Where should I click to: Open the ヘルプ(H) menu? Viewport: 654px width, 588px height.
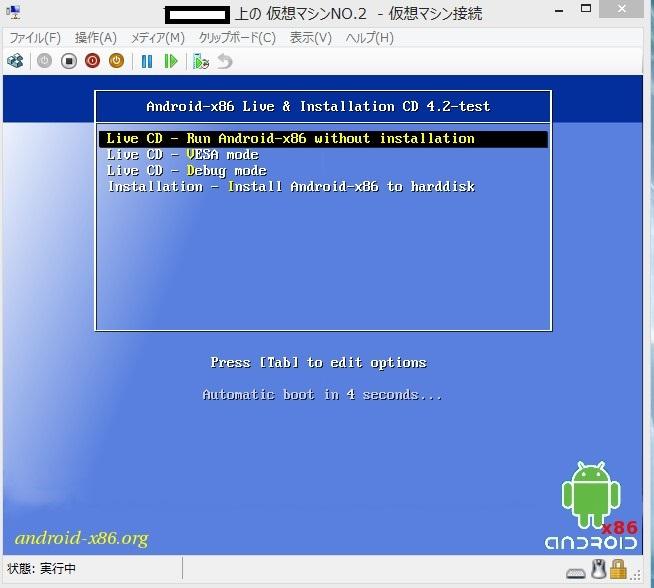click(x=370, y=38)
